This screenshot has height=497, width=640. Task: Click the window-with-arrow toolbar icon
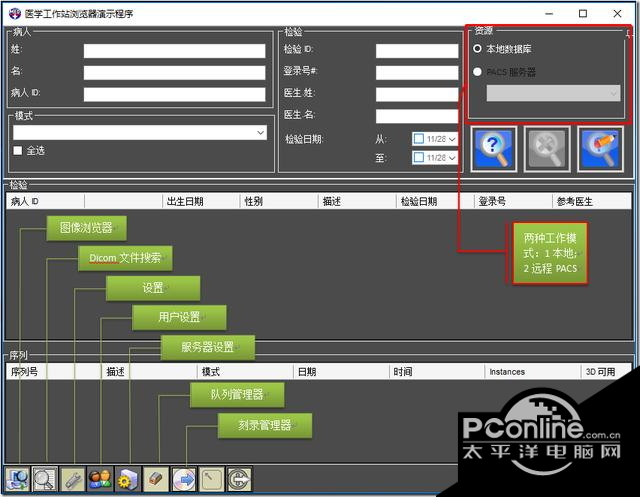click(211, 479)
